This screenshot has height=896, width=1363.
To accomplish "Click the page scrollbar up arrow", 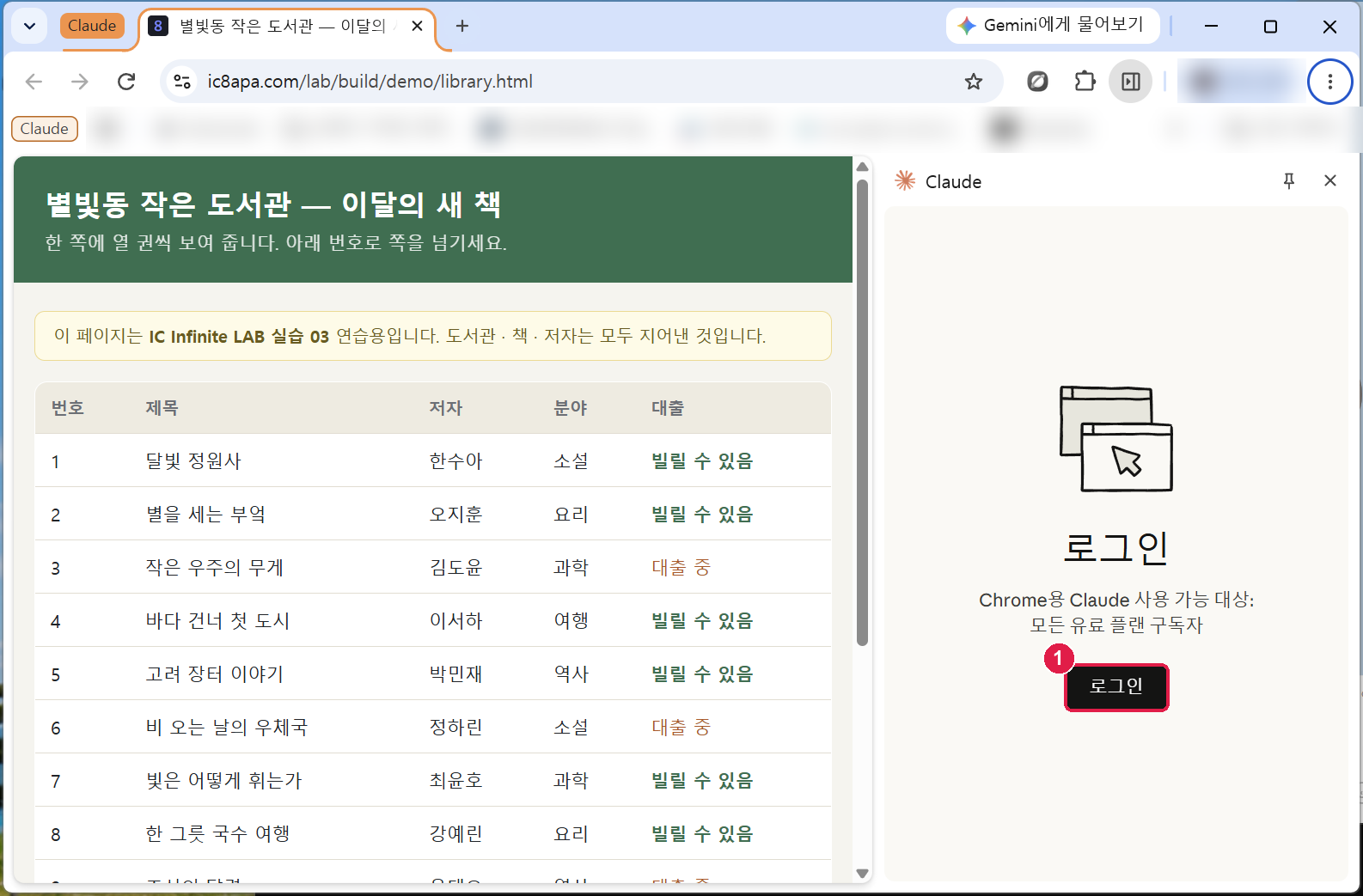I will (x=863, y=167).
